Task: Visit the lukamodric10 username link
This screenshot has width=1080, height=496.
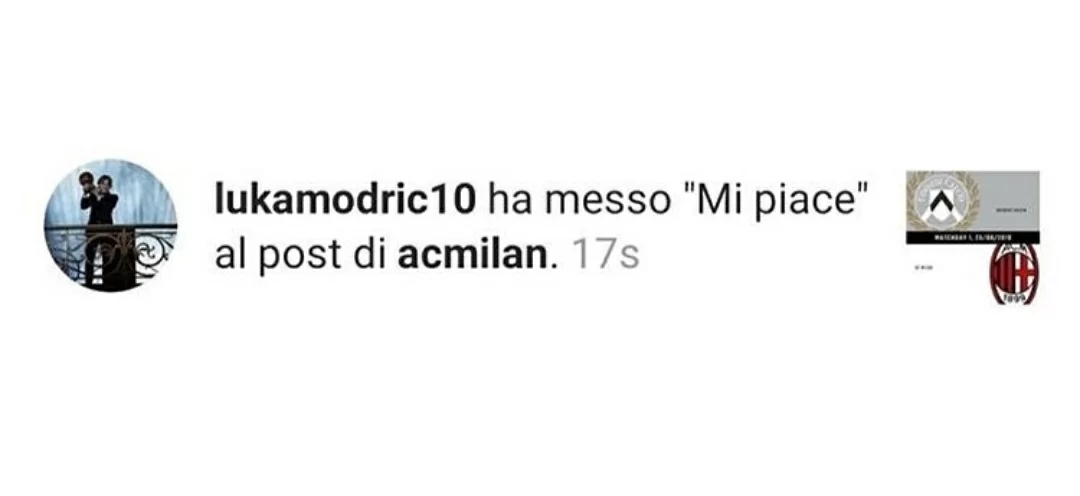Action: pos(345,201)
